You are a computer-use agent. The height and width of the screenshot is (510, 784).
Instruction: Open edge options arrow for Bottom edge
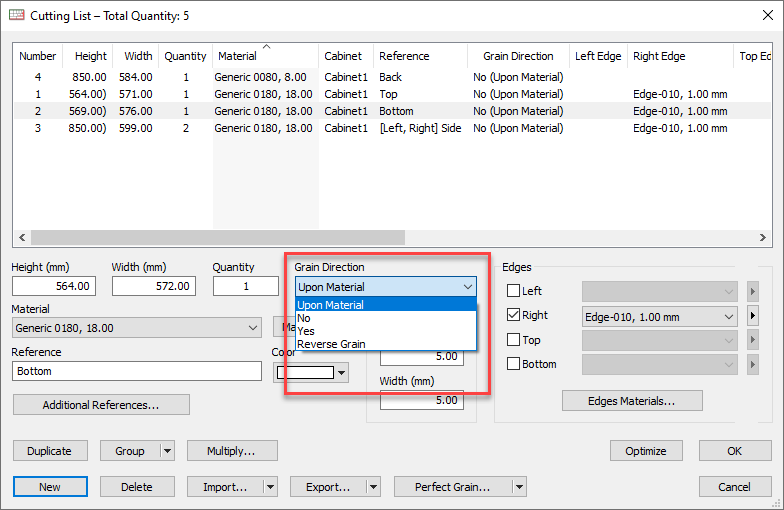point(752,364)
